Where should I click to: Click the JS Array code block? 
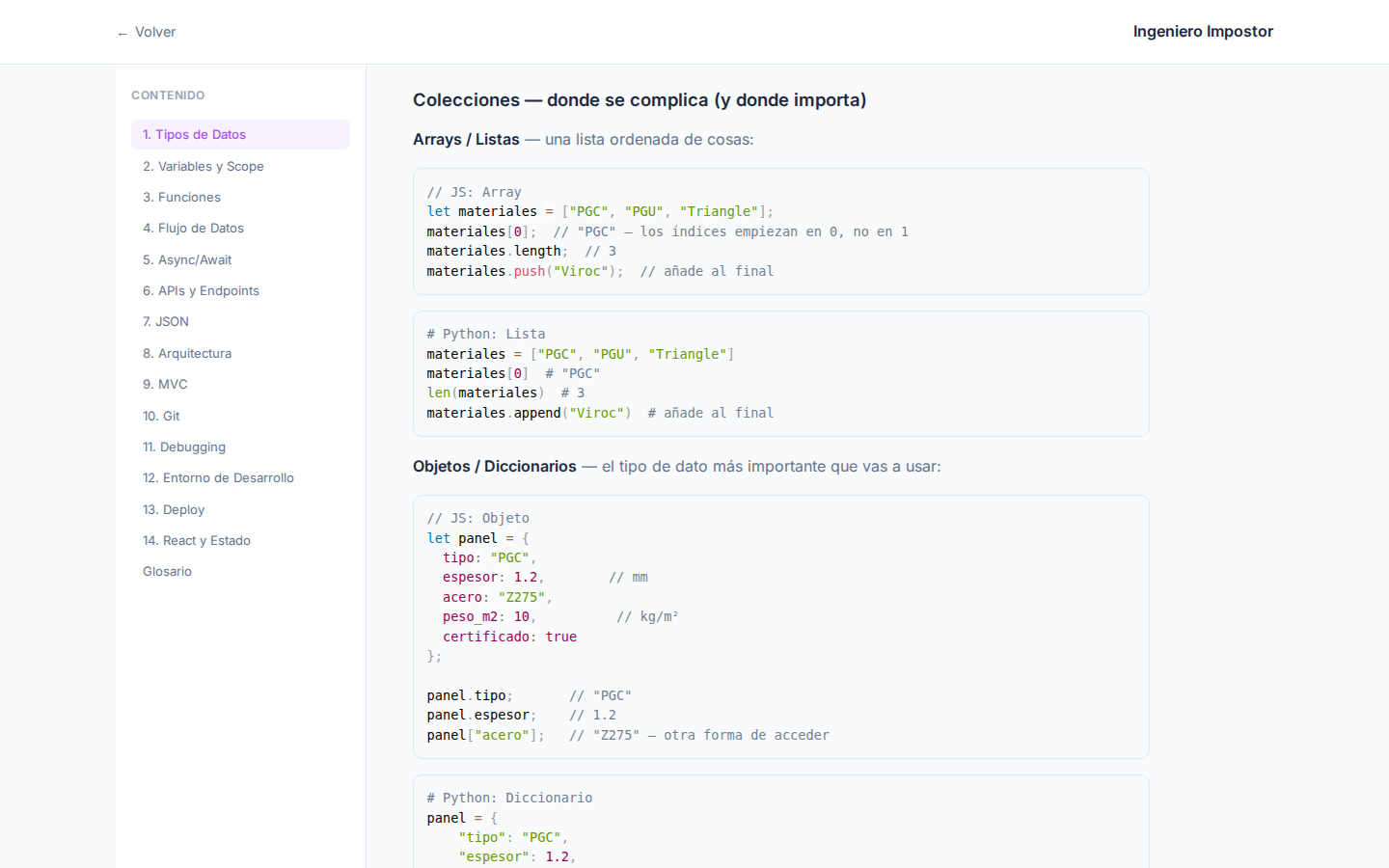point(780,231)
